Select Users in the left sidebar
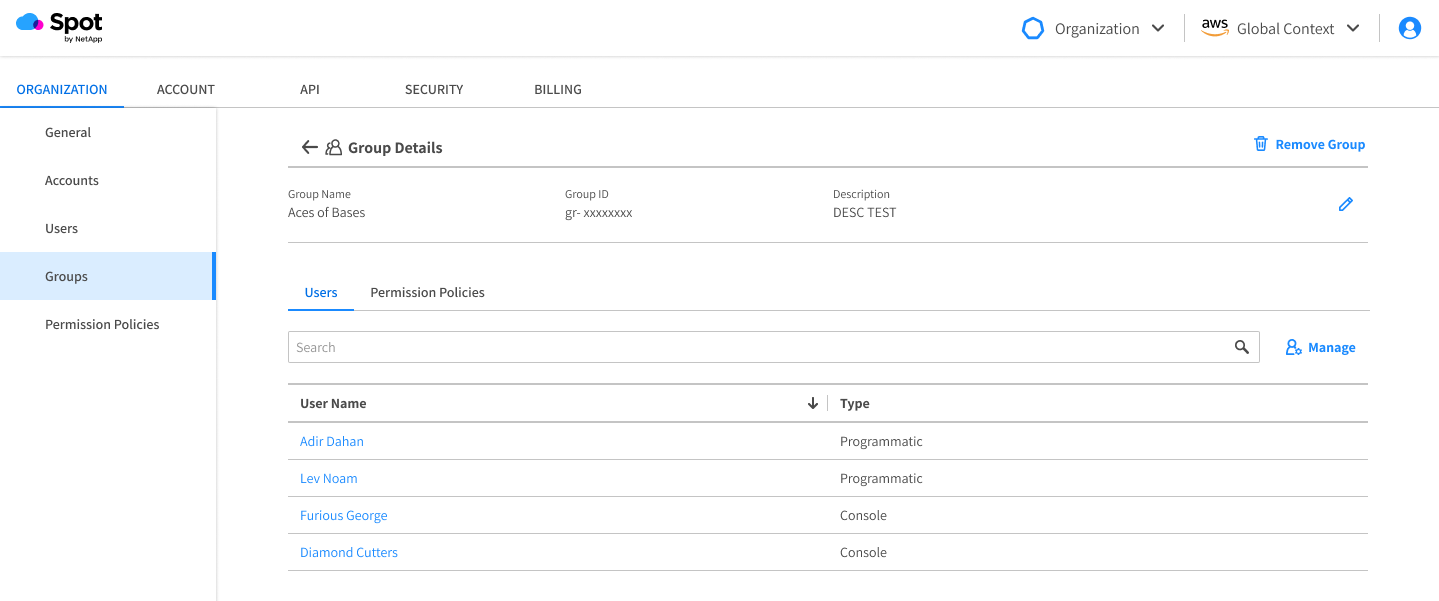 click(x=61, y=228)
